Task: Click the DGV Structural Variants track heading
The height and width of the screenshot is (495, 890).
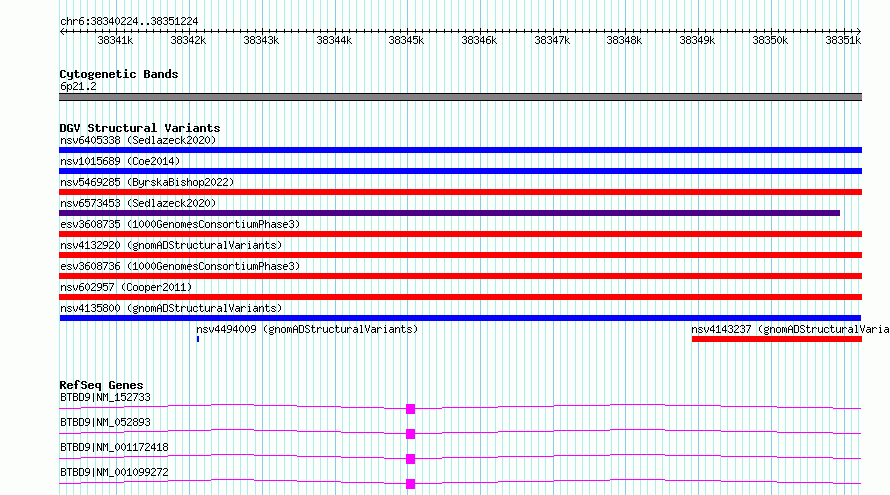Action: [140, 128]
